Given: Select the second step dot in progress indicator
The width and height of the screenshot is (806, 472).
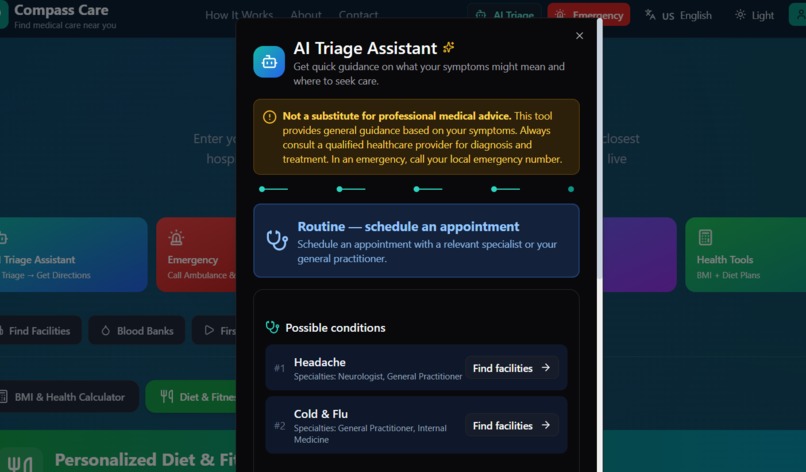Looking at the screenshot, I should point(339,189).
